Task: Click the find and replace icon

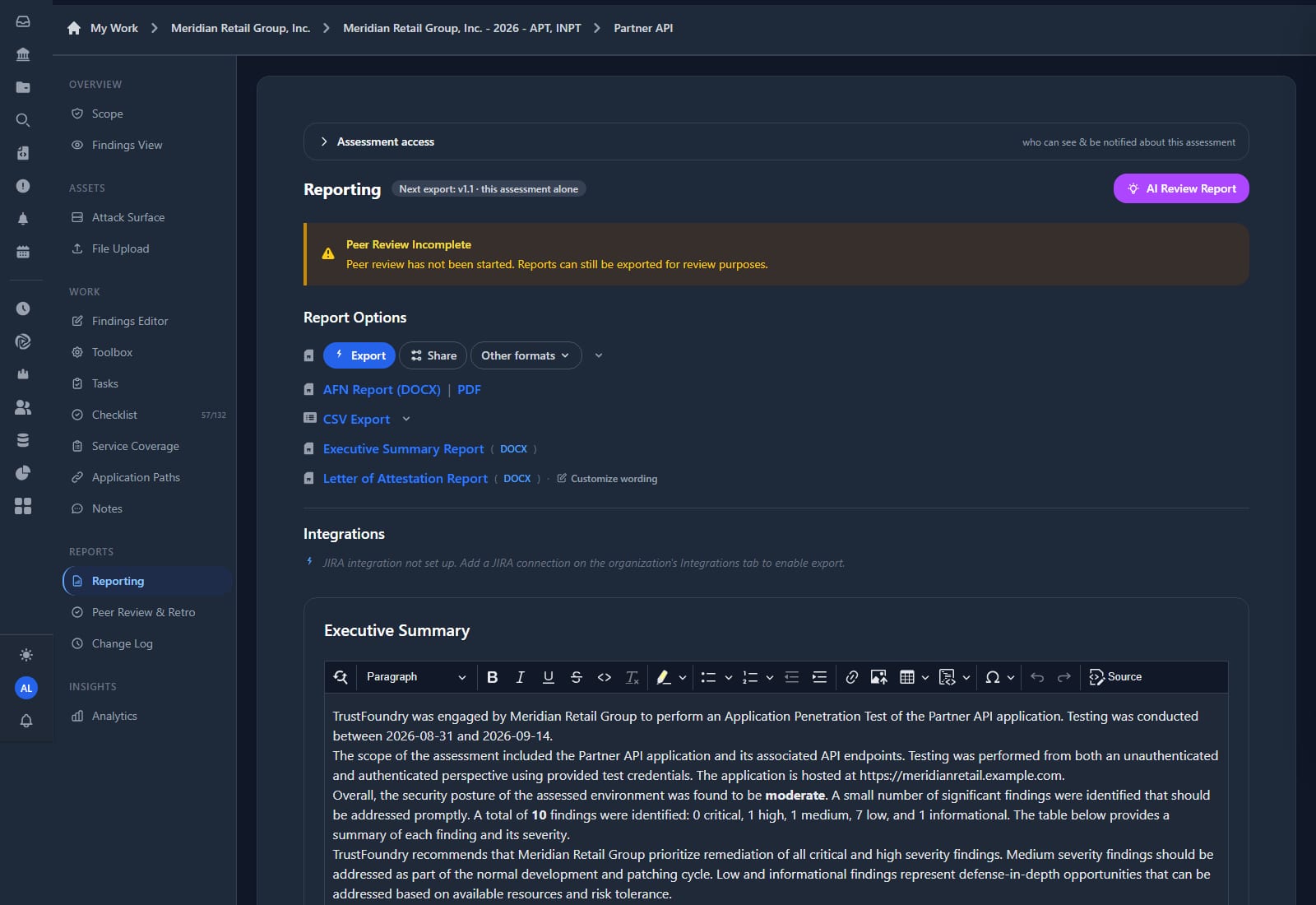Action: (x=341, y=677)
